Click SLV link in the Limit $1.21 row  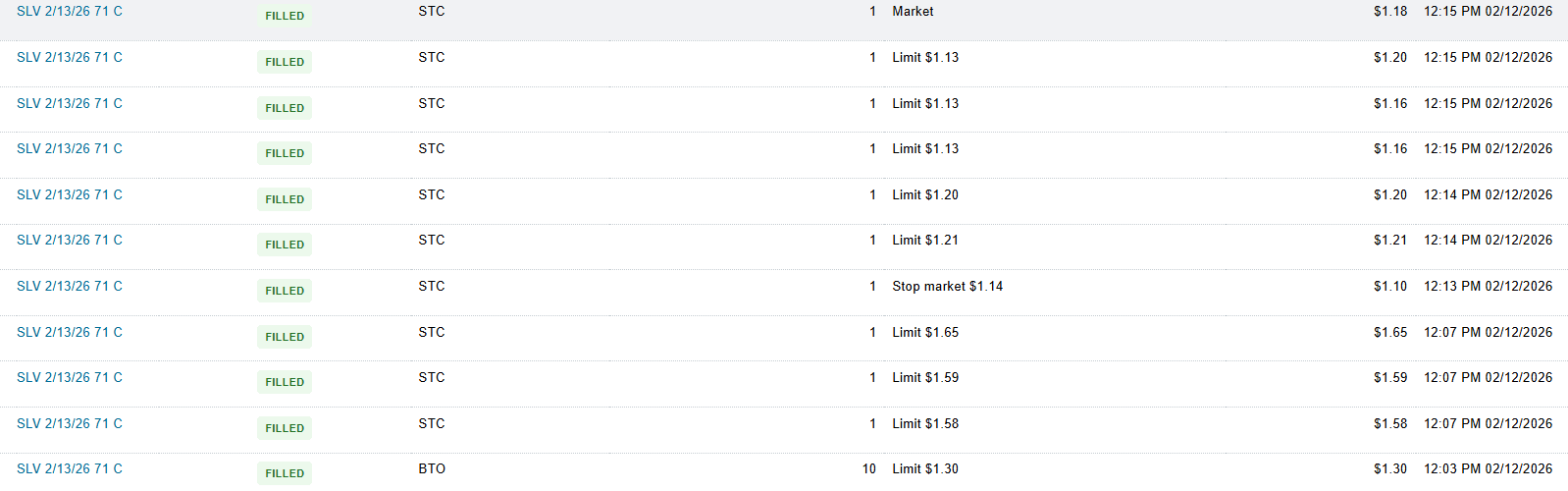coord(70,241)
